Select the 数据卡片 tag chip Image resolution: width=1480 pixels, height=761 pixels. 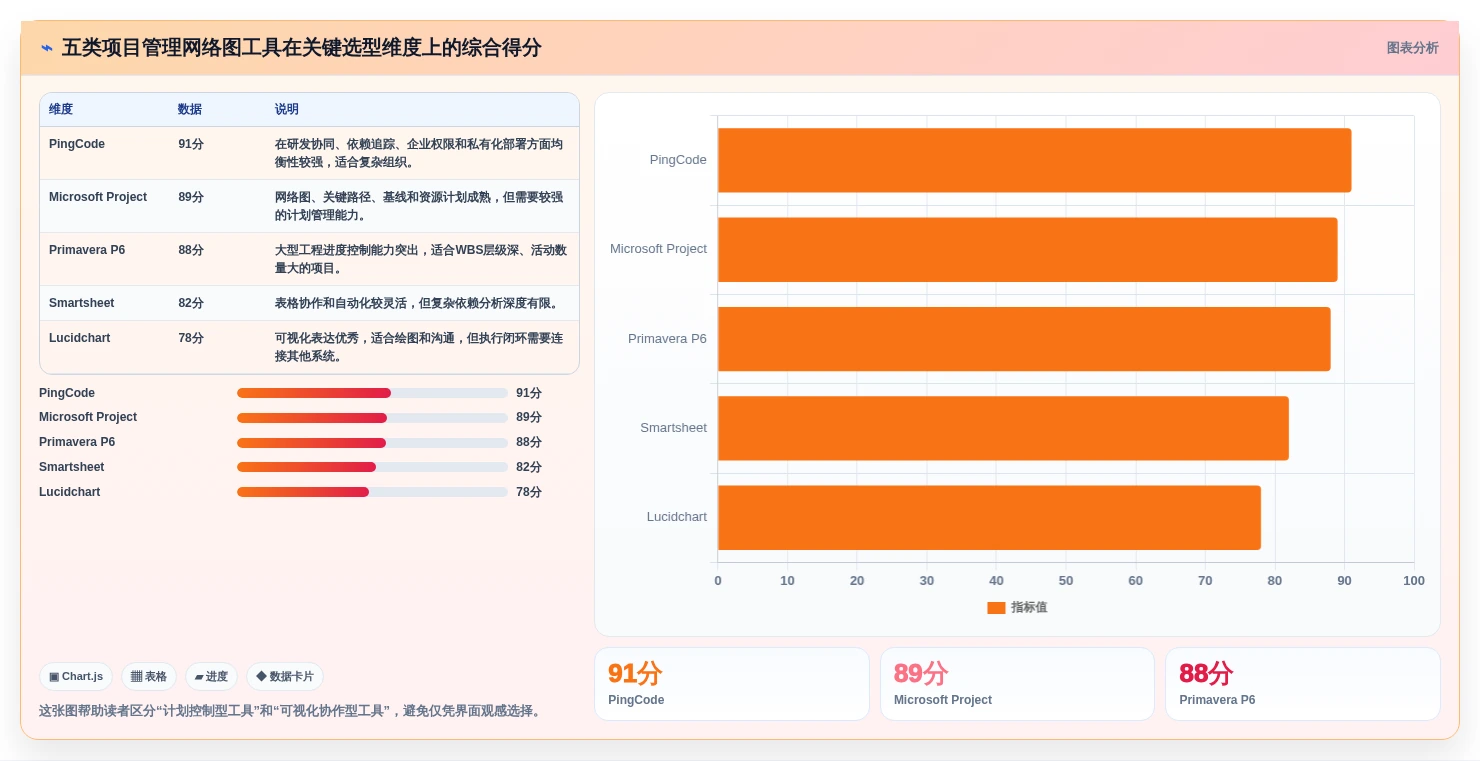point(285,677)
